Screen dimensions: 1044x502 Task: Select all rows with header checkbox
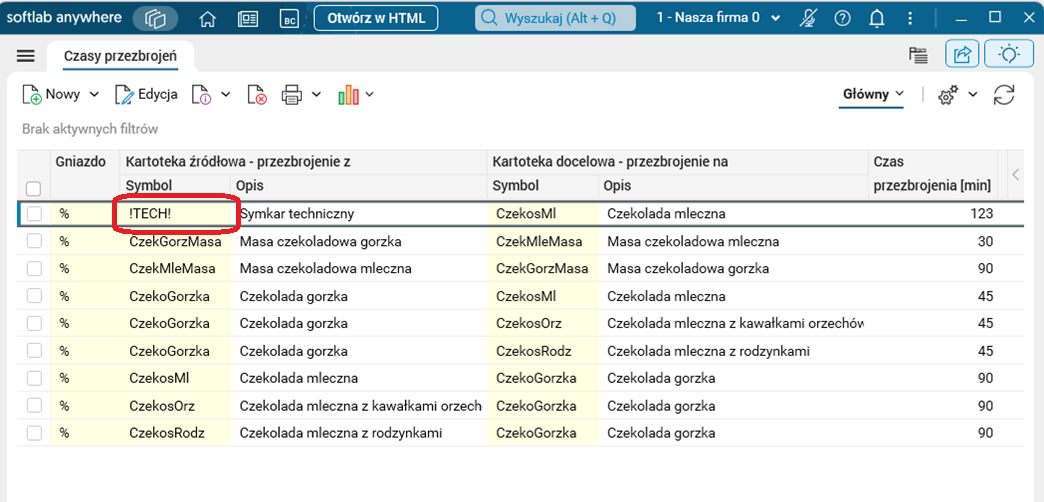34,188
